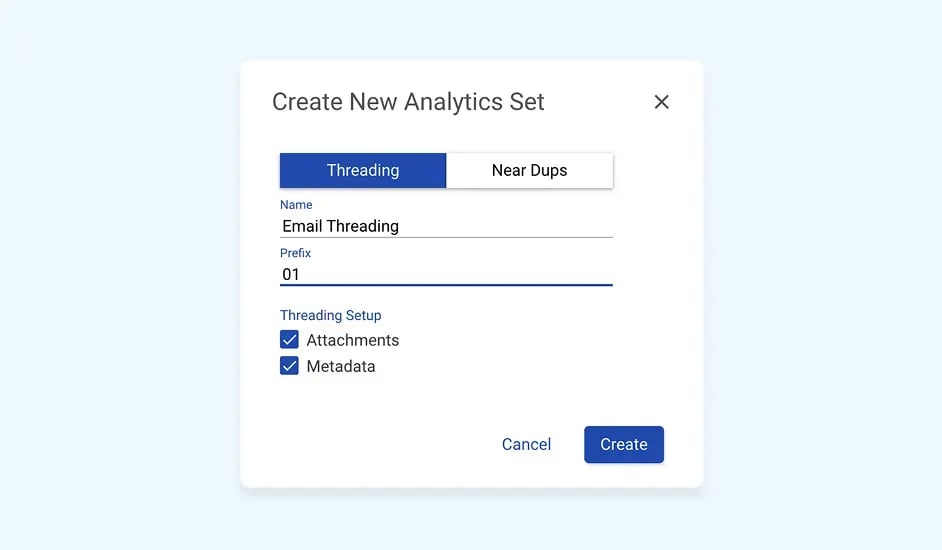This screenshot has height=550, width=942.
Task: Click the Email Threading text in Name
Action: 340,226
